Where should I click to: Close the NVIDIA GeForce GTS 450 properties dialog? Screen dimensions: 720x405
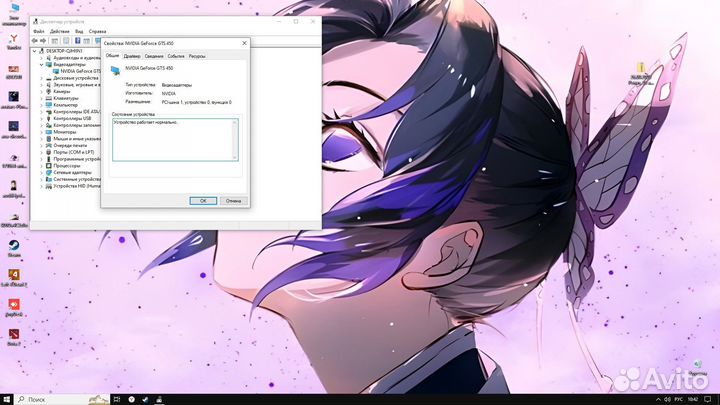point(244,43)
